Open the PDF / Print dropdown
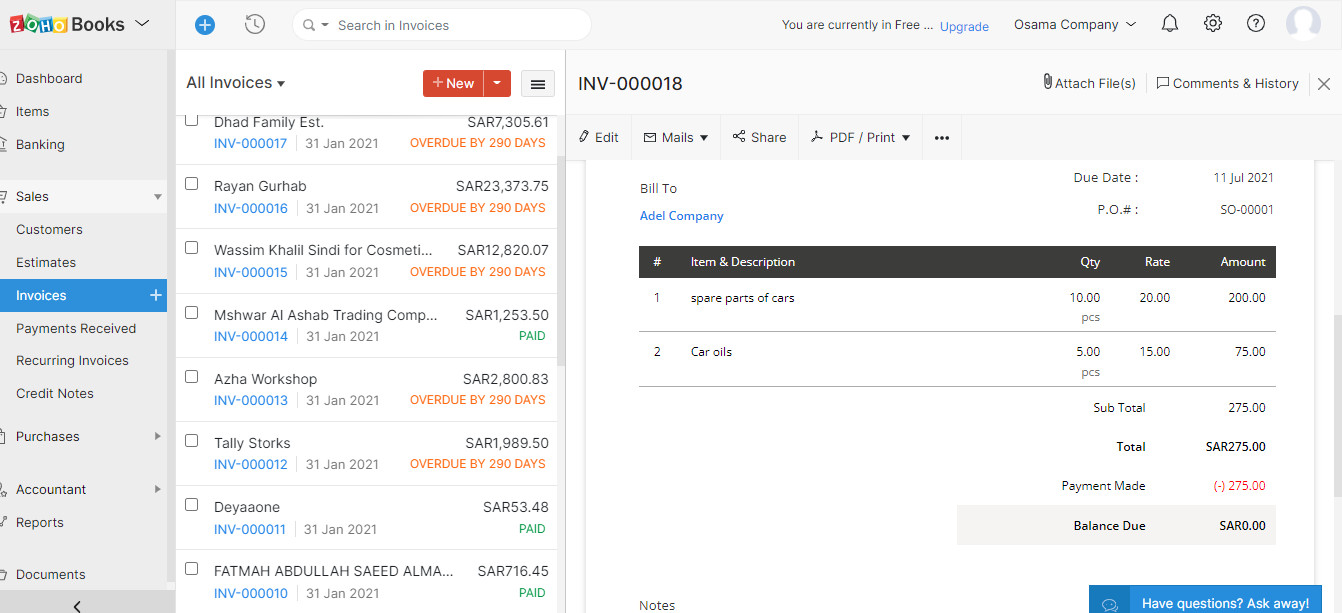Screen dimensions: 1342x613 [x=860, y=138]
